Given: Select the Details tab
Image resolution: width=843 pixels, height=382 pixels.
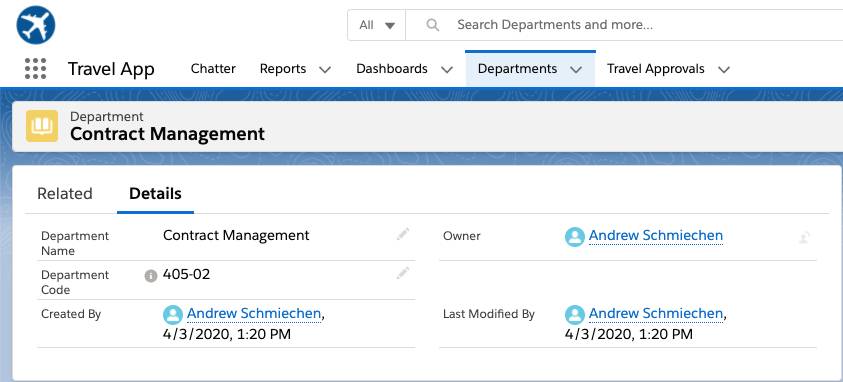Looking at the screenshot, I should pos(155,193).
